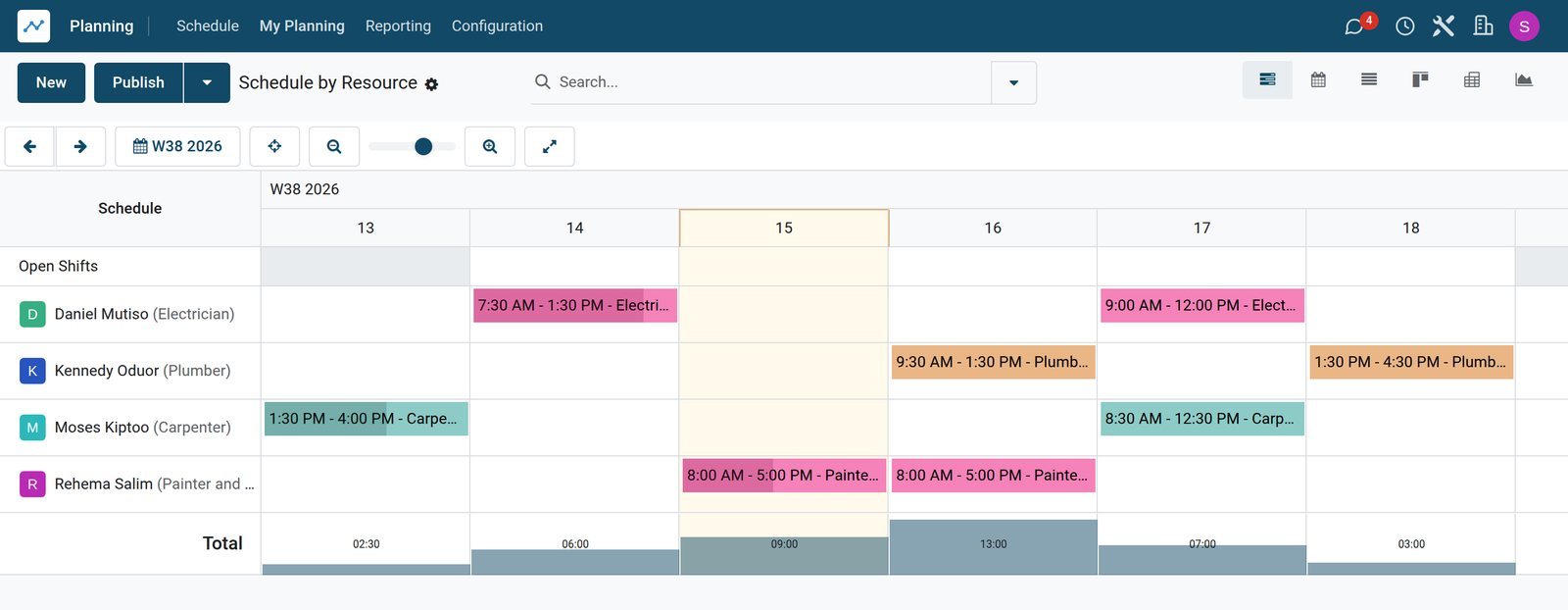Zoom in the Gantt timeline

tap(490, 146)
